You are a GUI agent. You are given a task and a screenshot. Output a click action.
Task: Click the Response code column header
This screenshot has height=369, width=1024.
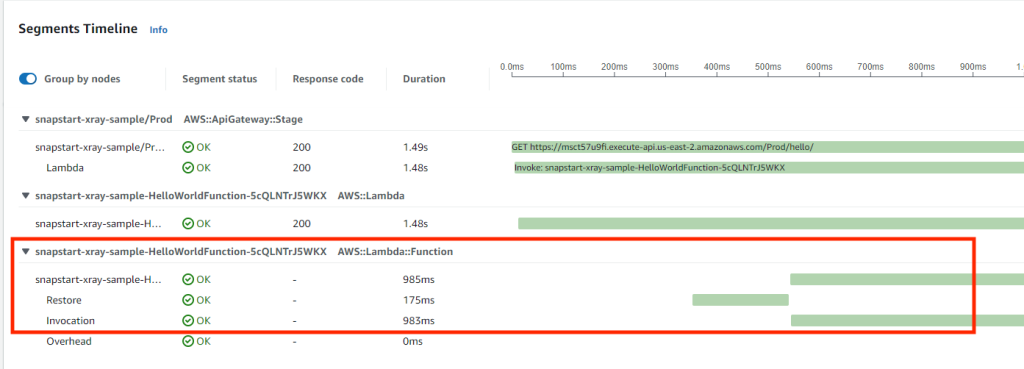[328, 79]
